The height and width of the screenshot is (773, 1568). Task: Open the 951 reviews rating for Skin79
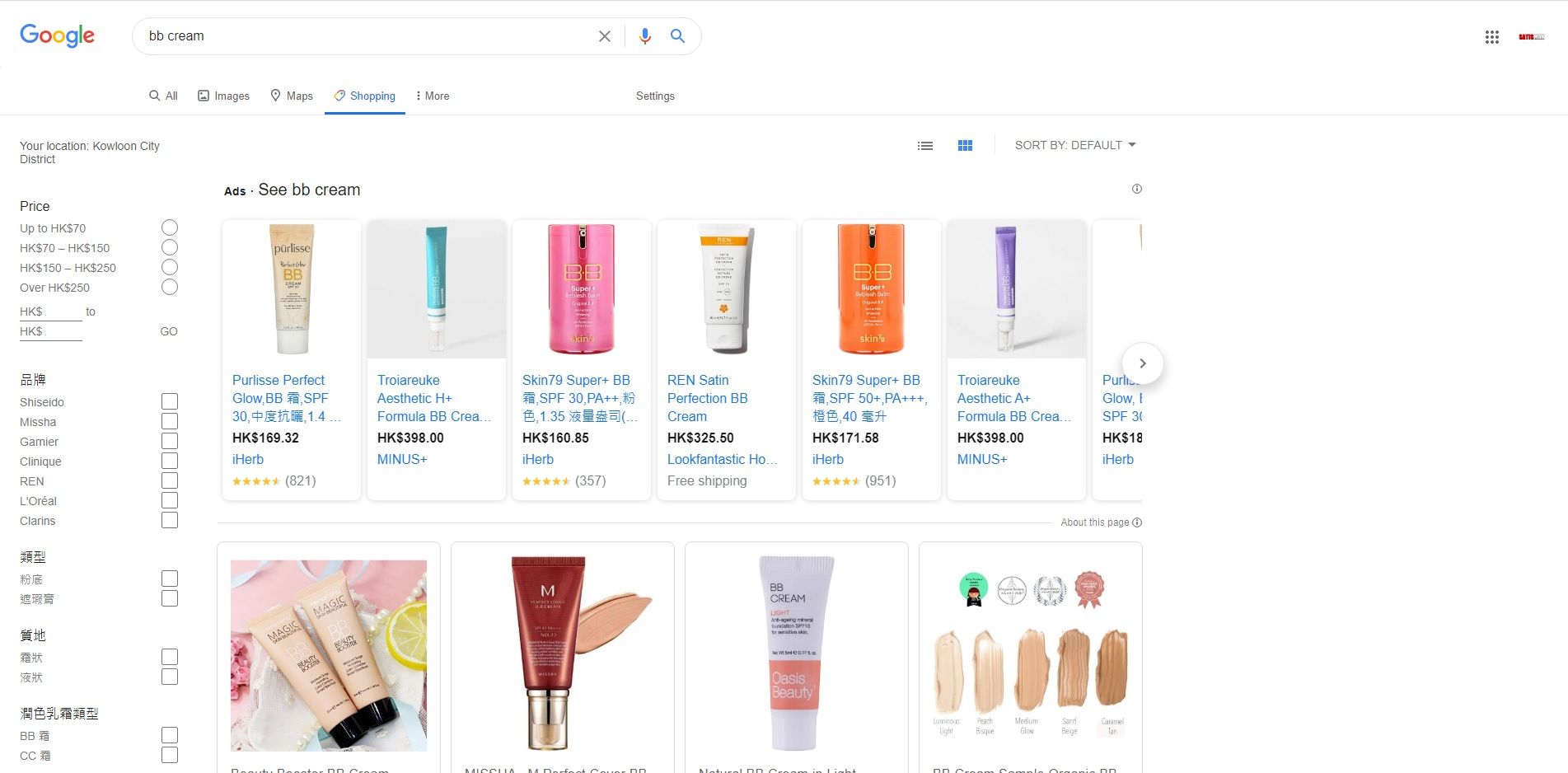[854, 480]
